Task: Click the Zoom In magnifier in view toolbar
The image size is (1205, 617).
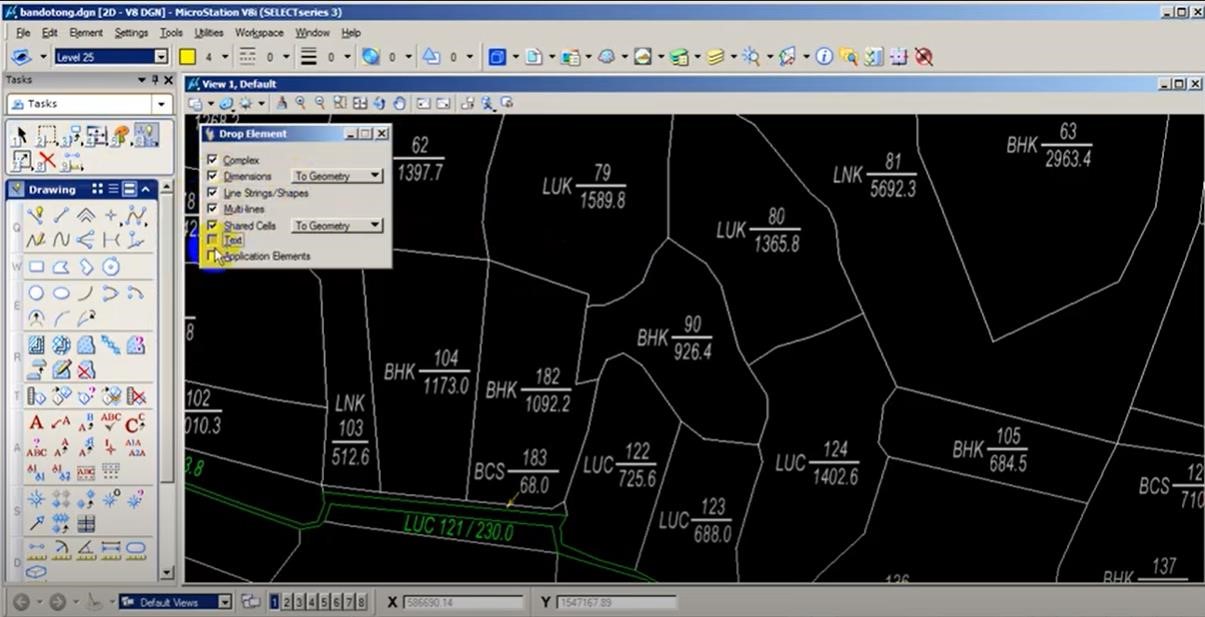Action: 300,103
